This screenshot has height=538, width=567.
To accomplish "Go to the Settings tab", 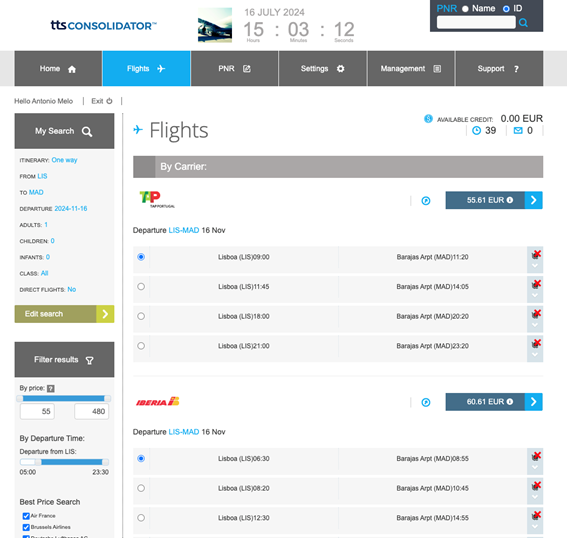I will (x=323, y=69).
